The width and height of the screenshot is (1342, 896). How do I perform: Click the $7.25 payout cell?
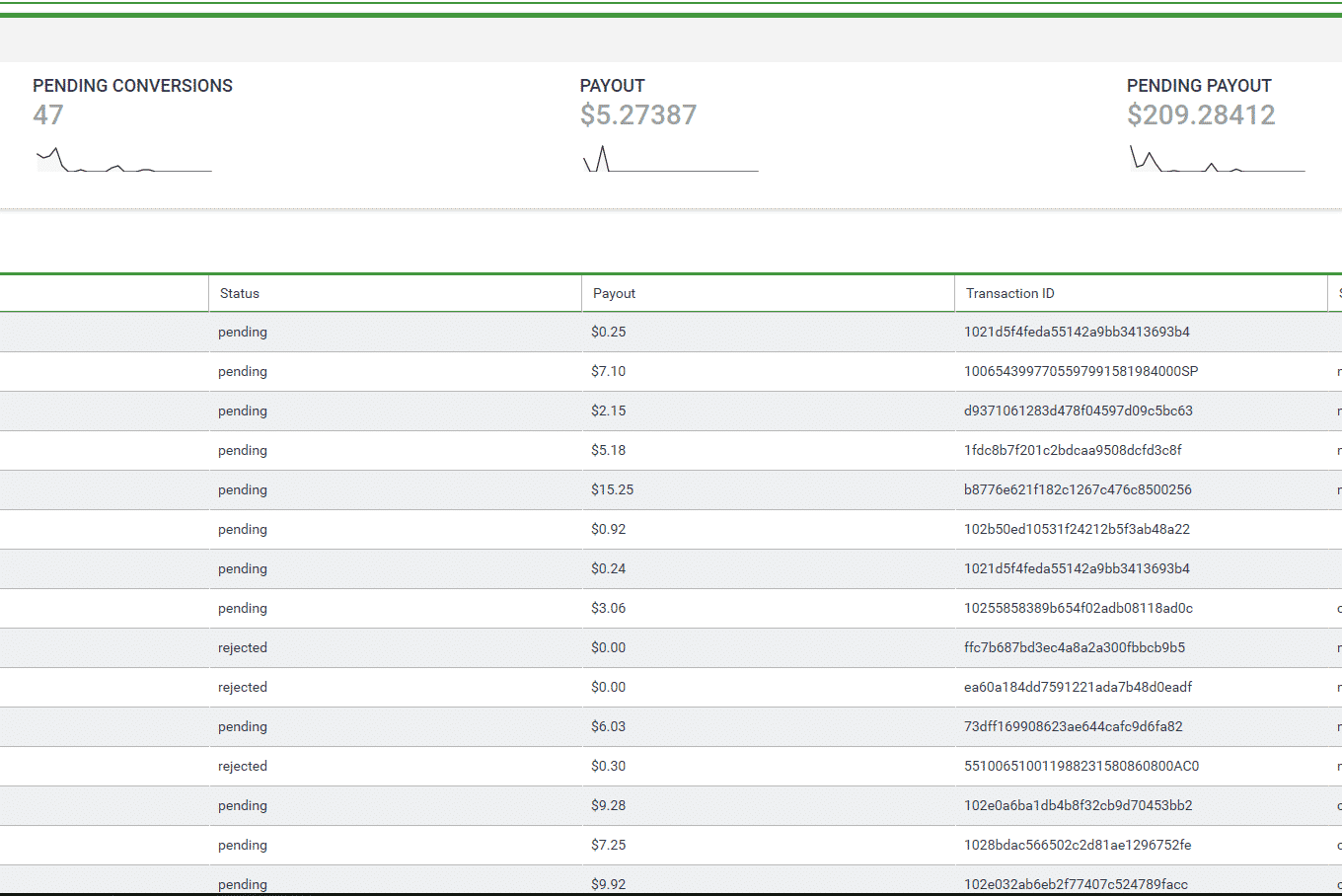coord(609,845)
